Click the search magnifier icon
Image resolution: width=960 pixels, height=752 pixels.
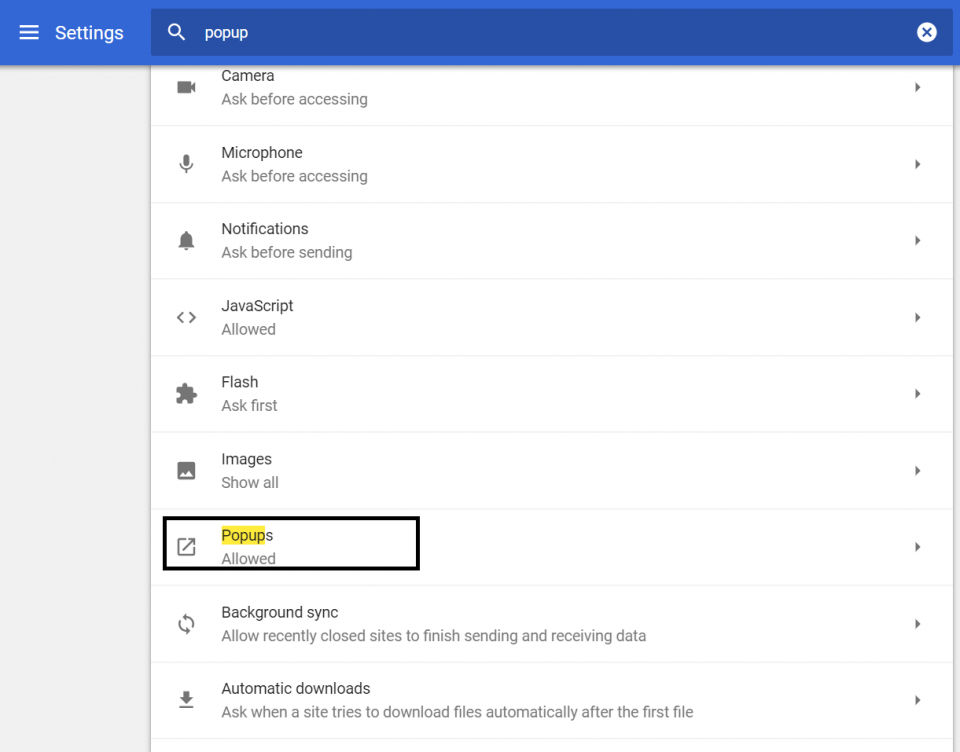[x=177, y=33]
